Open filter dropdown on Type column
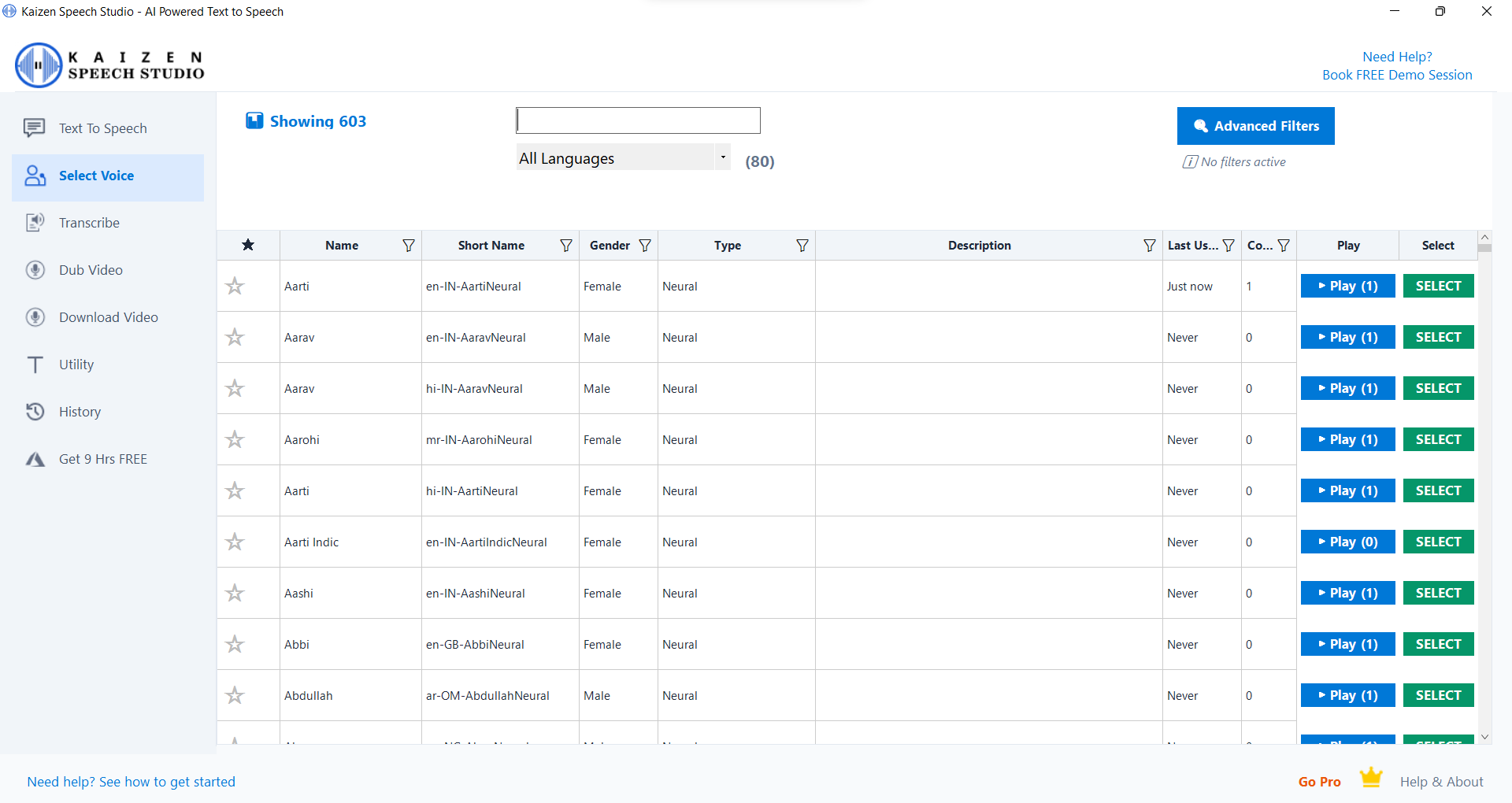The image size is (1512, 803). click(x=802, y=246)
